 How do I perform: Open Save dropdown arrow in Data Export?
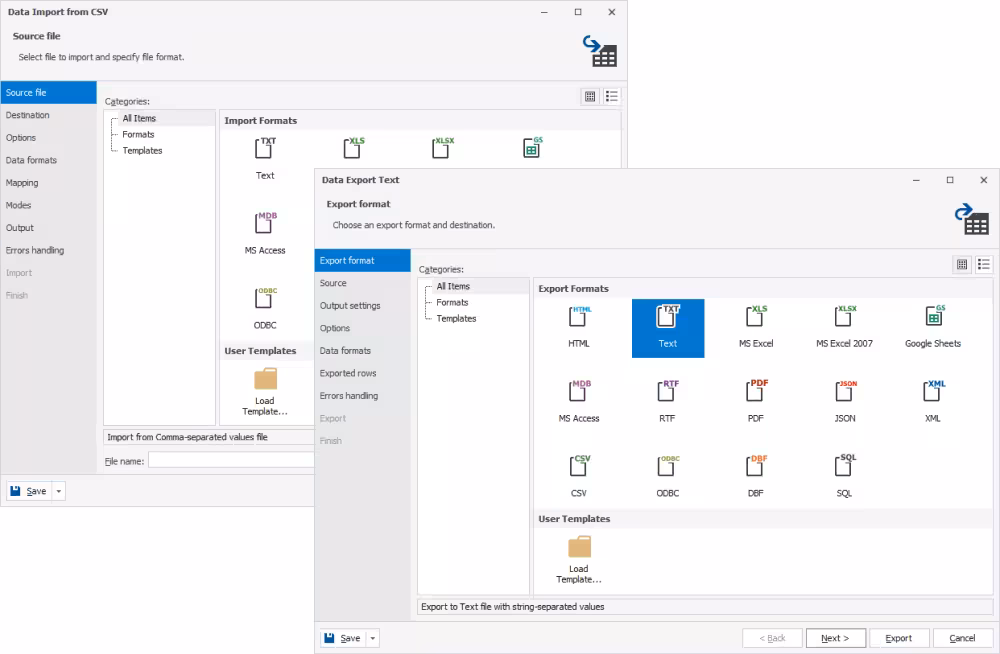(x=373, y=638)
